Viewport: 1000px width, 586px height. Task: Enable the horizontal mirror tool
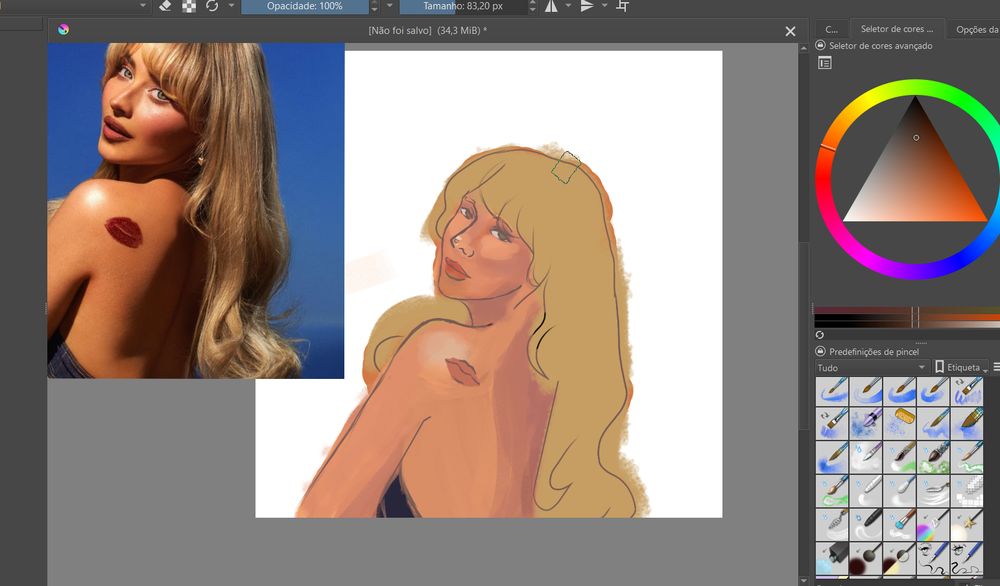[x=551, y=6]
